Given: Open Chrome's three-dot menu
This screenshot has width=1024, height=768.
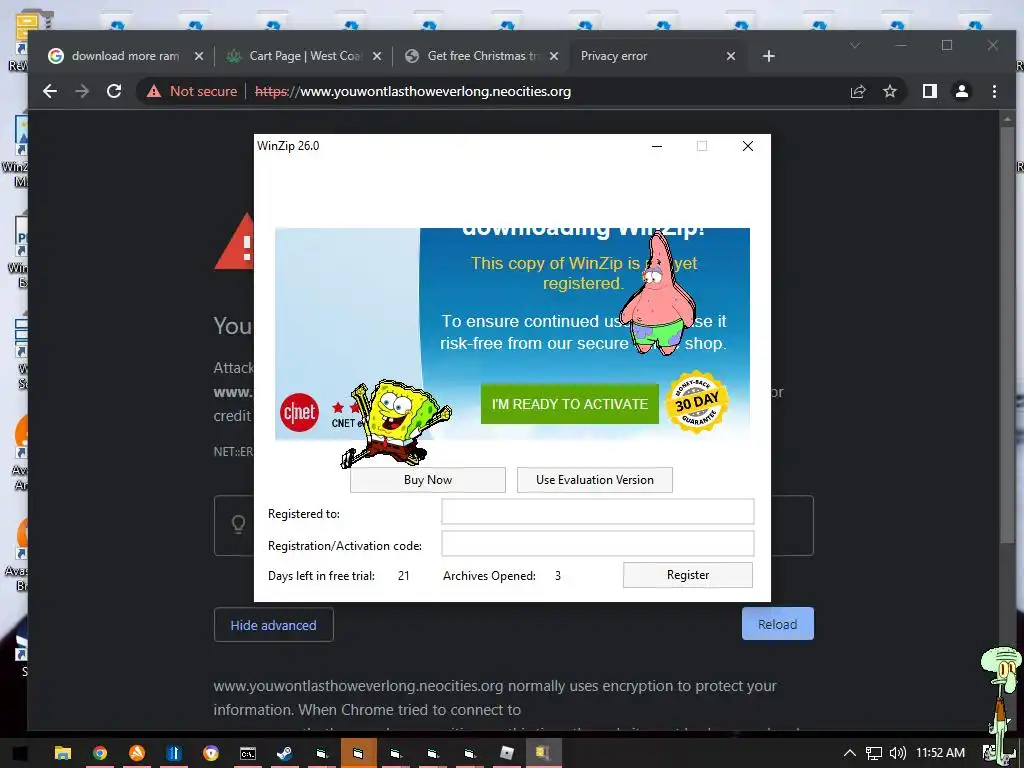Looking at the screenshot, I should (x=994, y=91).
